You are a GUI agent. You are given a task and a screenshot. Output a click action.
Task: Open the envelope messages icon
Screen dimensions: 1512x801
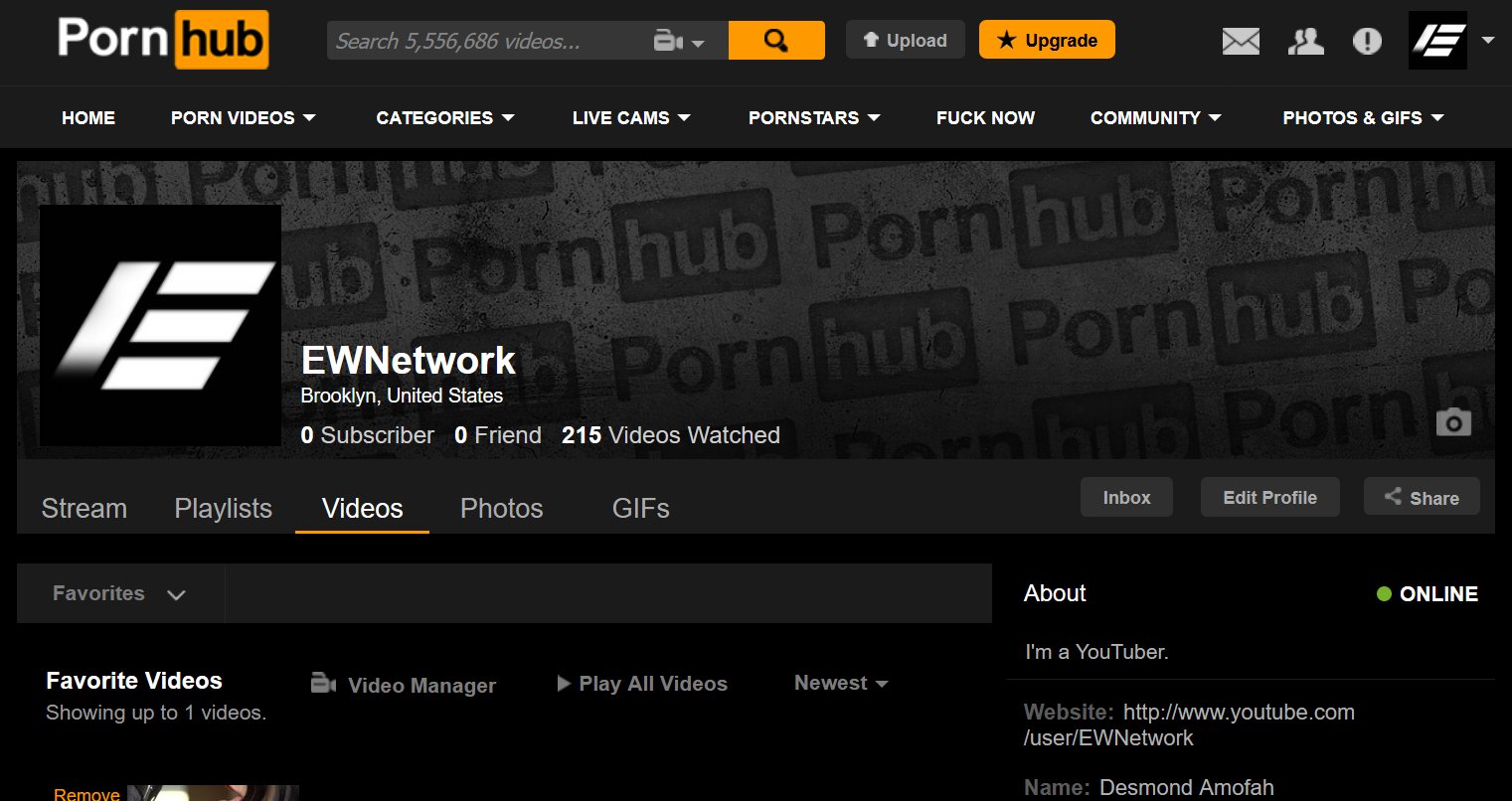1241,41
